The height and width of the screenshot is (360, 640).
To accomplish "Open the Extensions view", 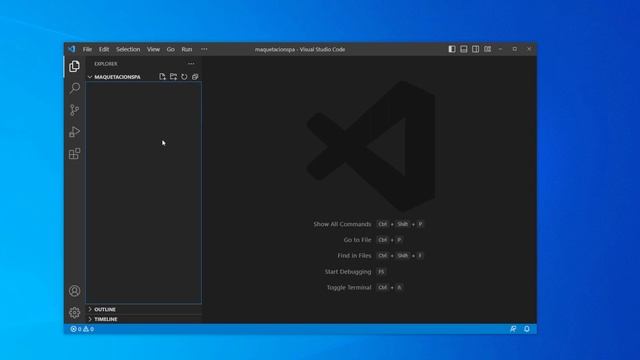I will pos(74,154).
